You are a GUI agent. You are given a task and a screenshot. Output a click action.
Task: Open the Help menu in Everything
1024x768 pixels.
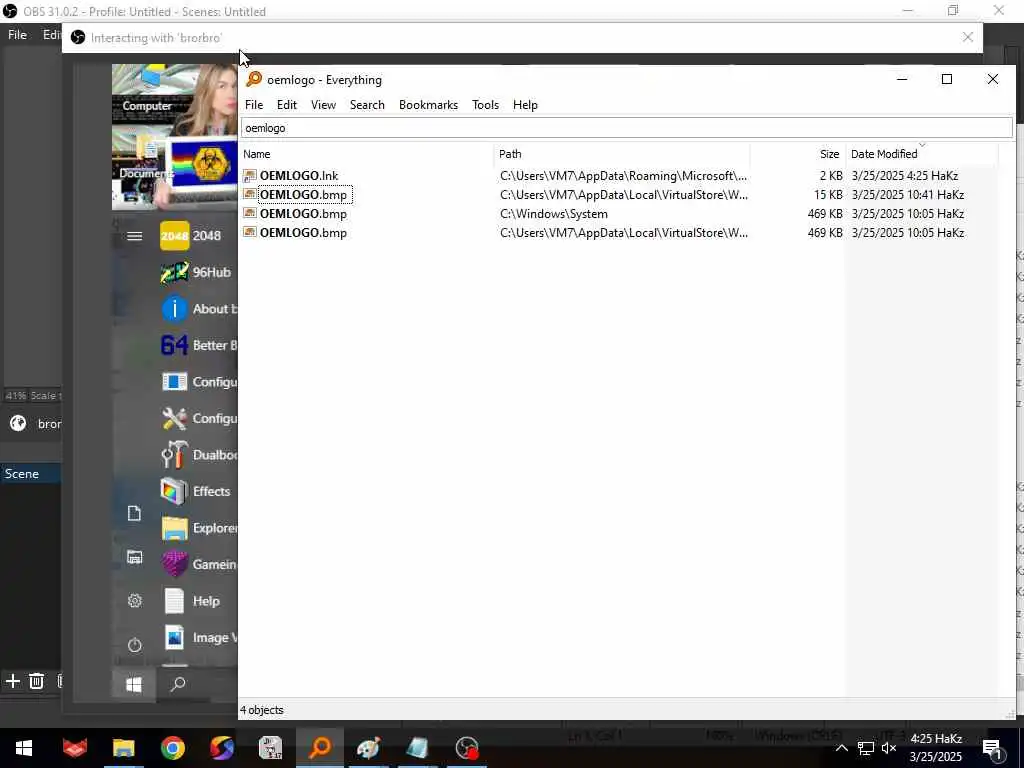click(524, 104)
